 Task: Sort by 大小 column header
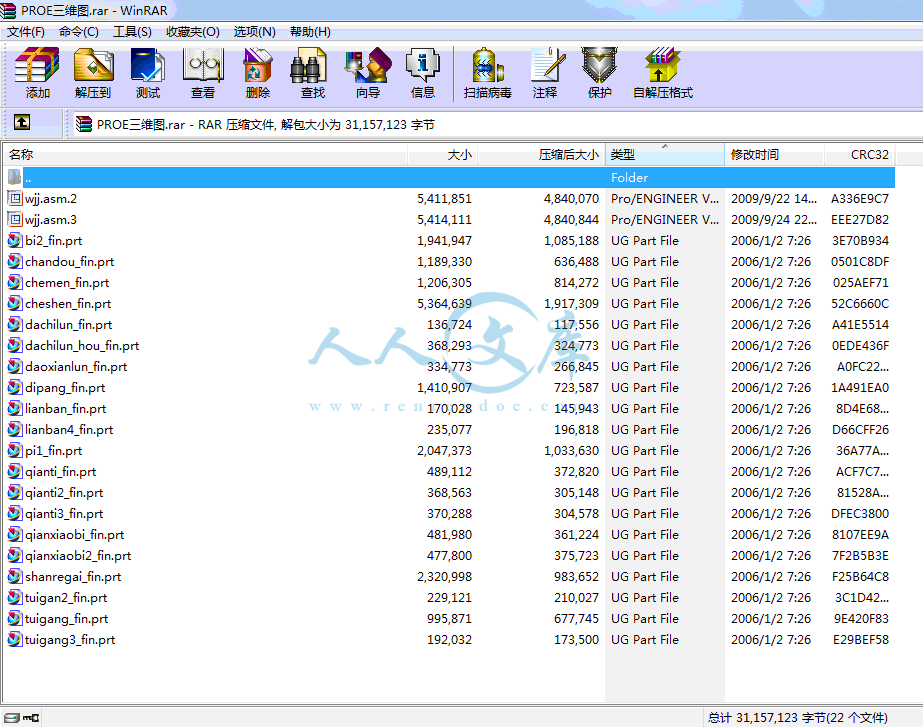(442, 154)
